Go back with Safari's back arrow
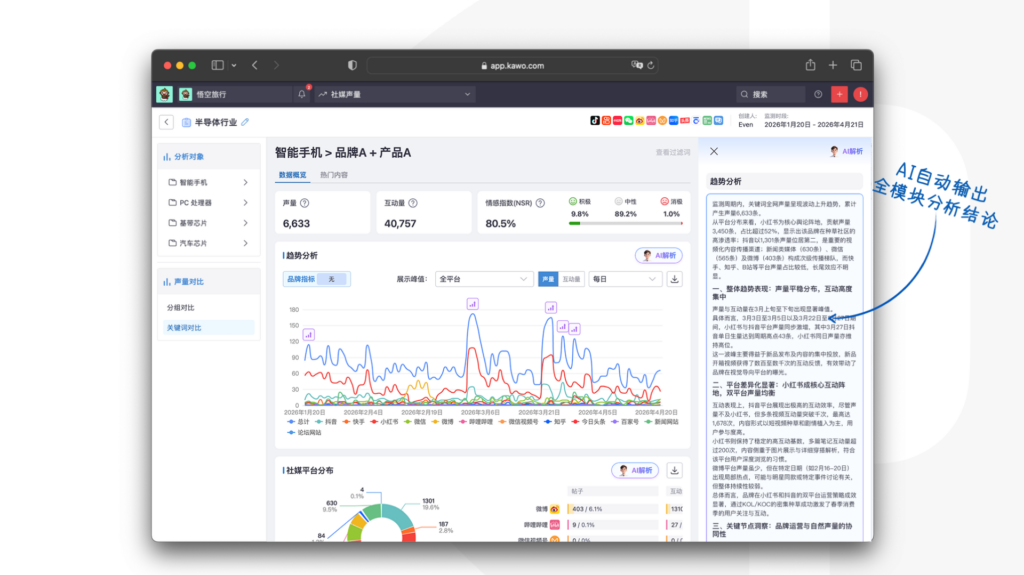The image size is (1024, 575). click(x=255, y=65)
